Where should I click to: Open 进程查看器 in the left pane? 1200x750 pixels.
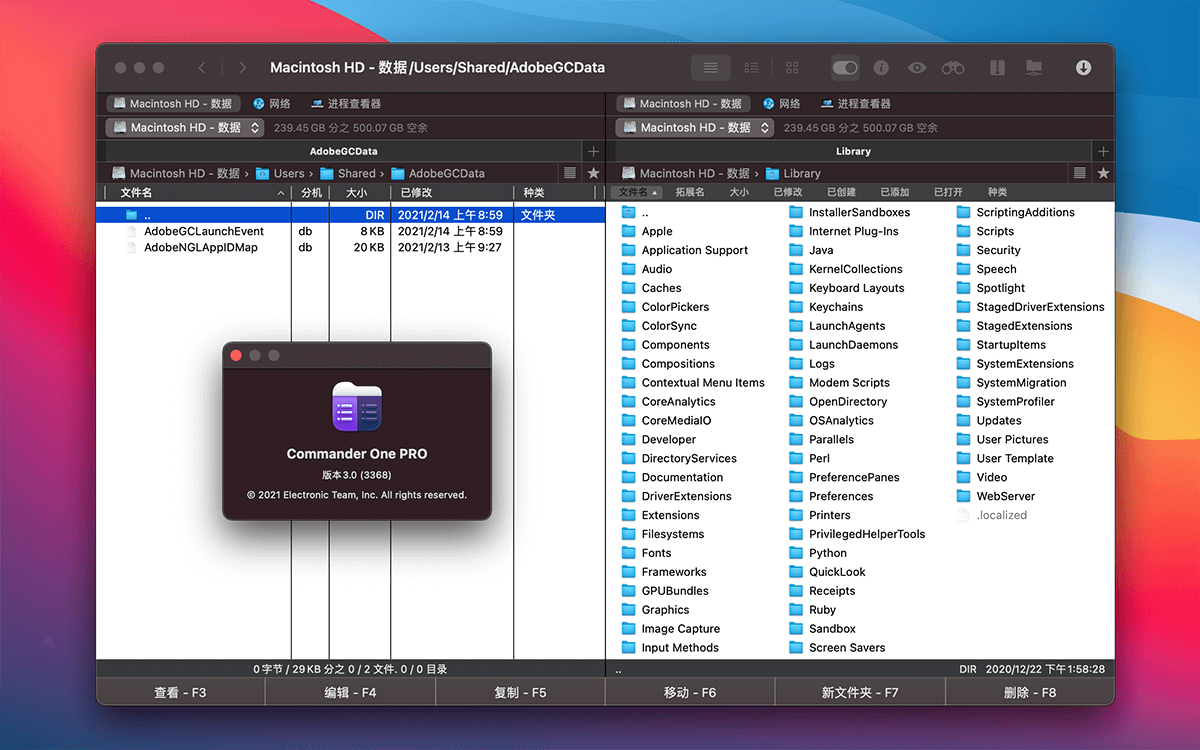346,103
